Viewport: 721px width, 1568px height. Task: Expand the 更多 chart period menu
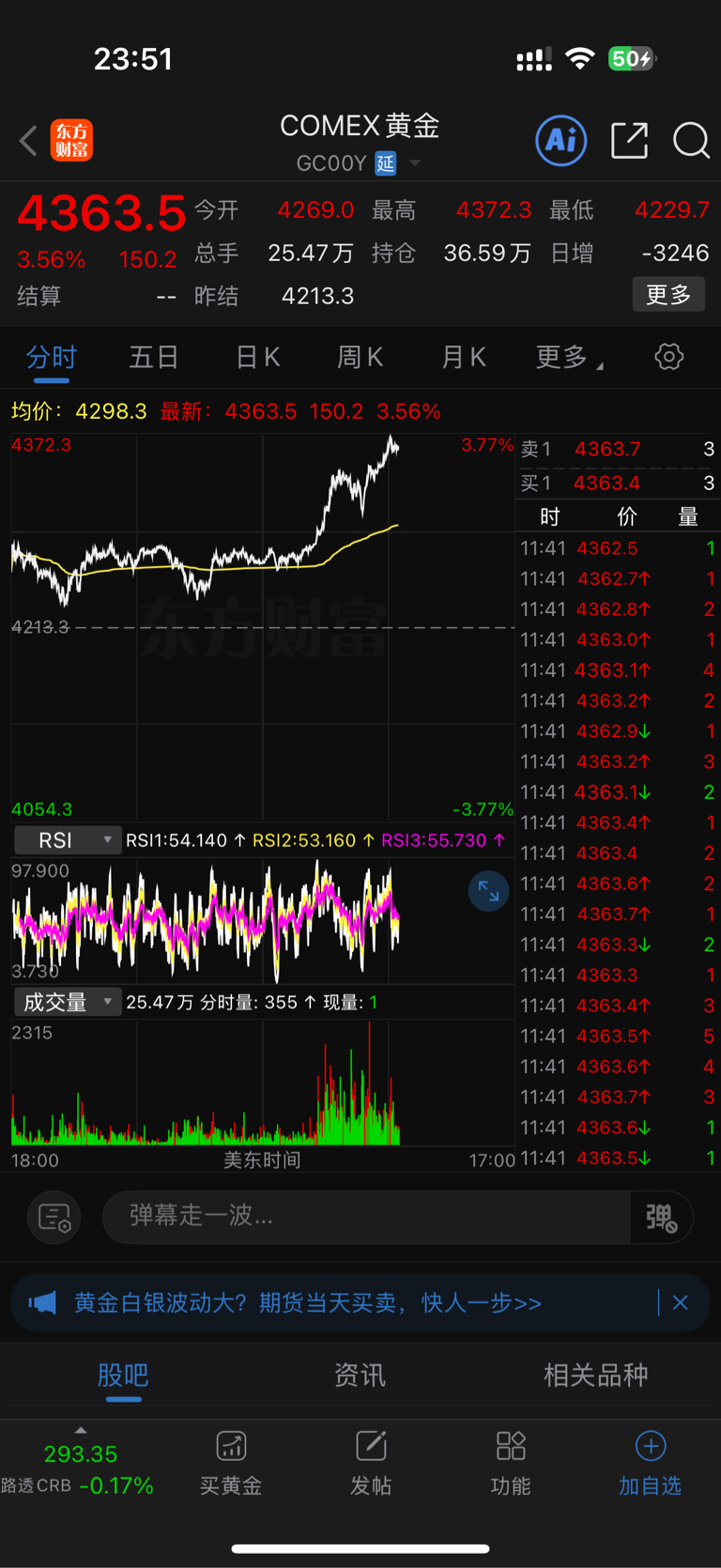tap(568, 357)
